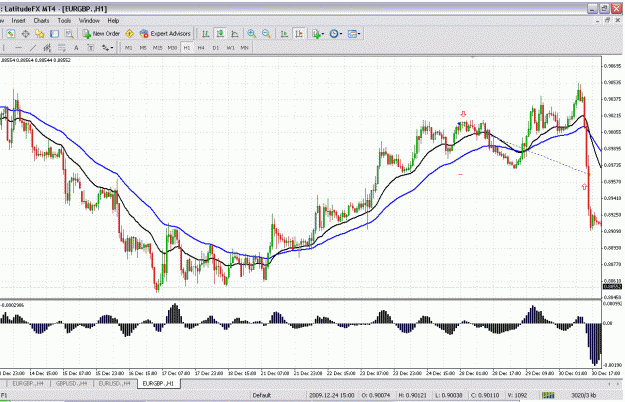Viewport: 625px width, 402px height.
Task: Toggle the Chart Shift icon
Action: pos(299,34)
